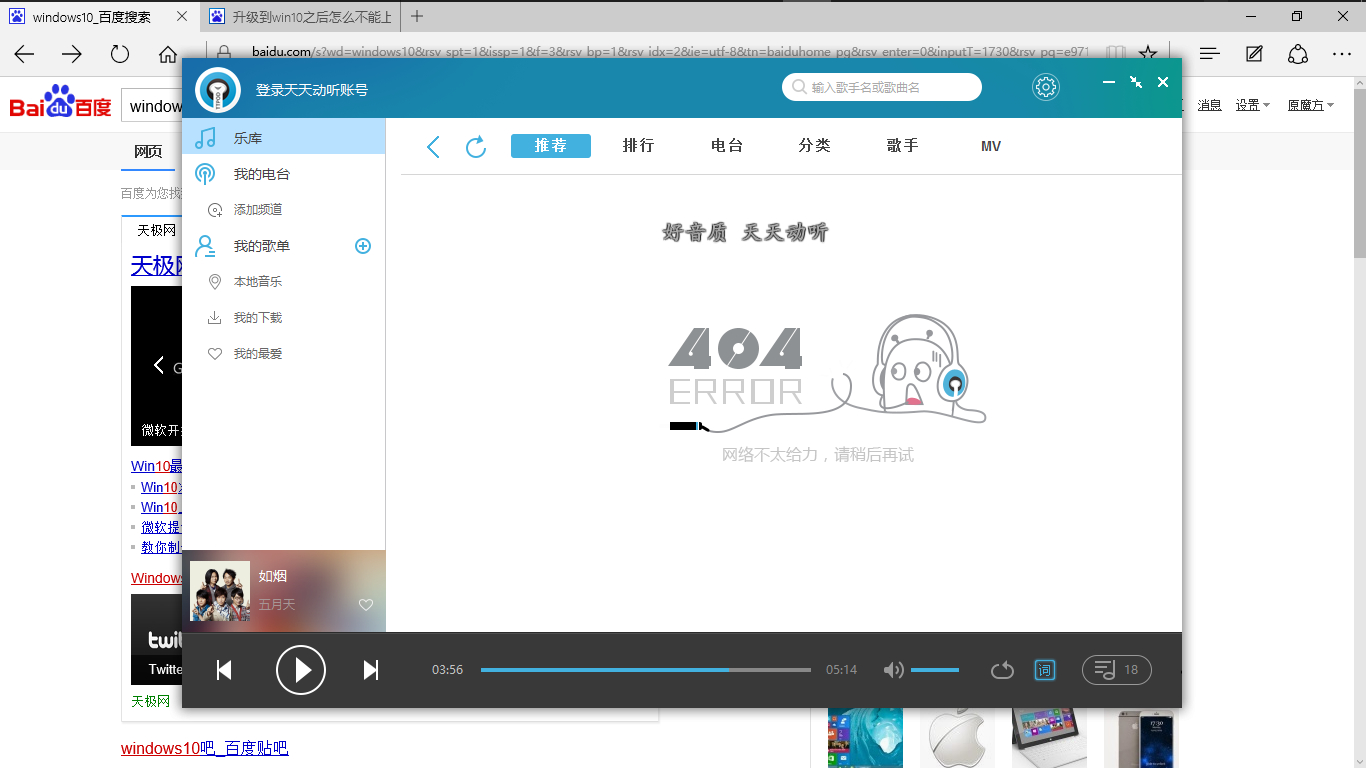Close the windows10_百度搜索 browser tab
This screenshot has width=1366, height=768.
(180, 17)
